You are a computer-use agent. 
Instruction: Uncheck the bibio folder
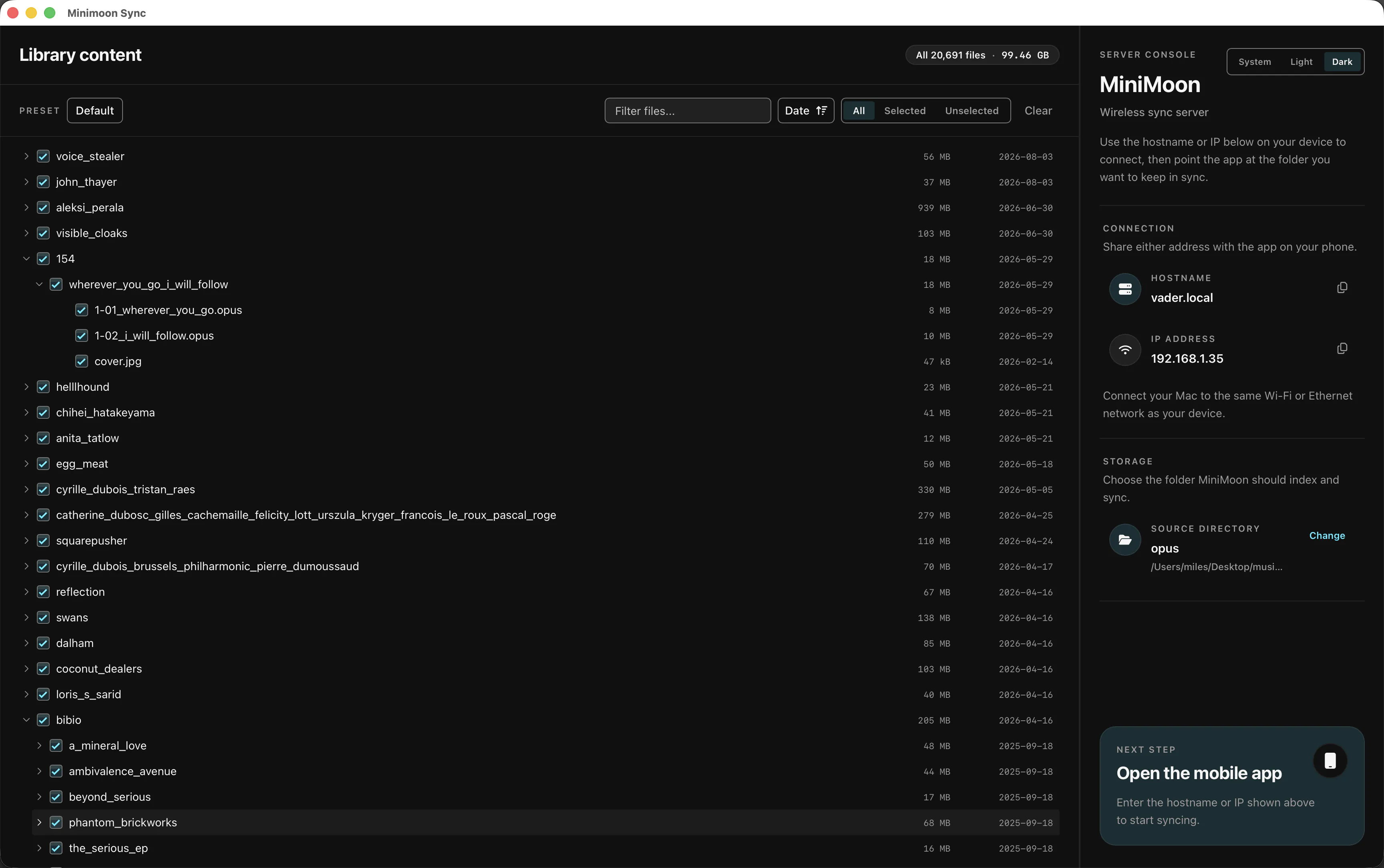43,720
